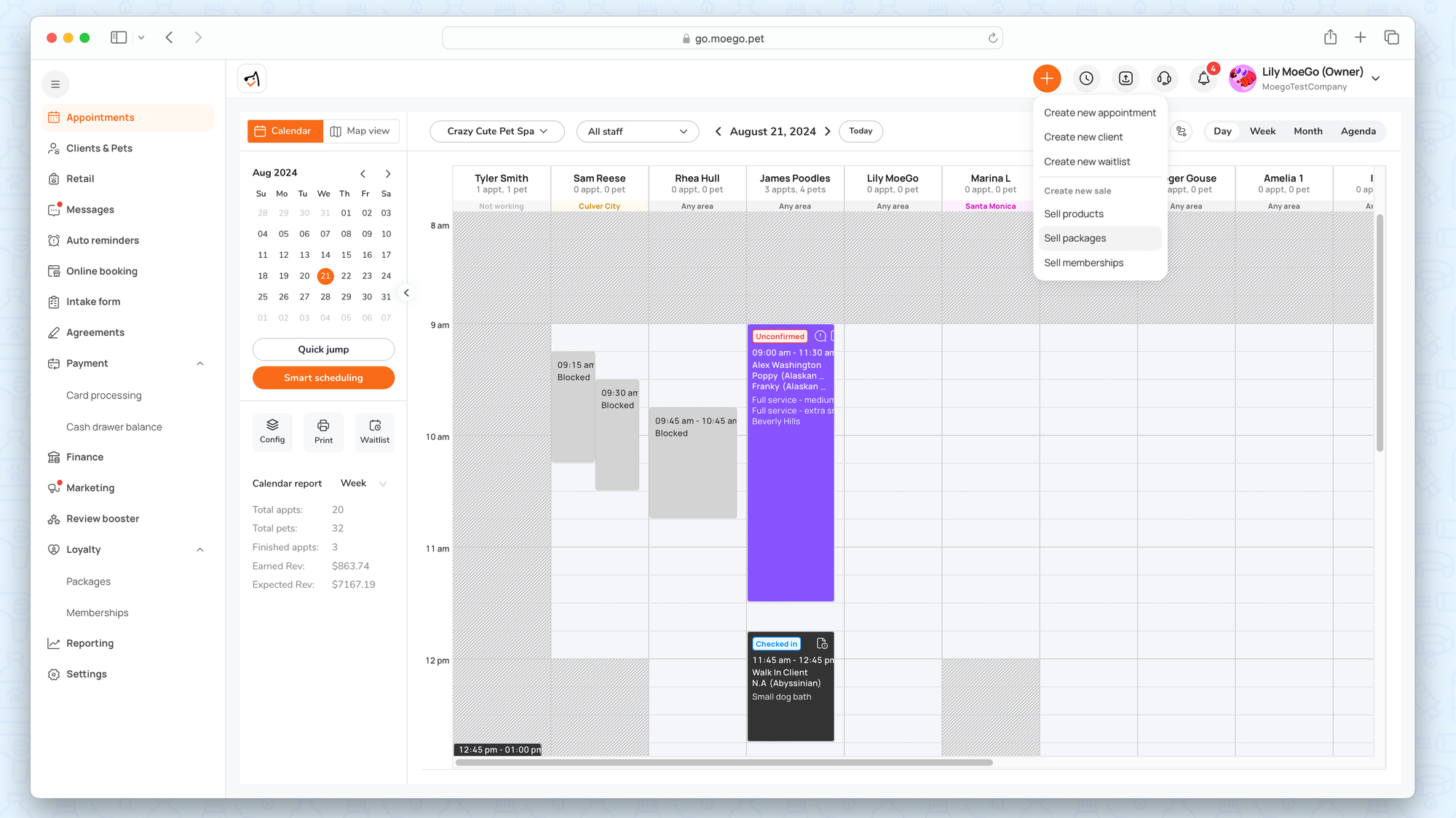Viewport: 1456px width, 818px height.
Task: Open the Crazy Cute Pet Spa dropdown
Action: pyautogui.click(x=496, y=131)
